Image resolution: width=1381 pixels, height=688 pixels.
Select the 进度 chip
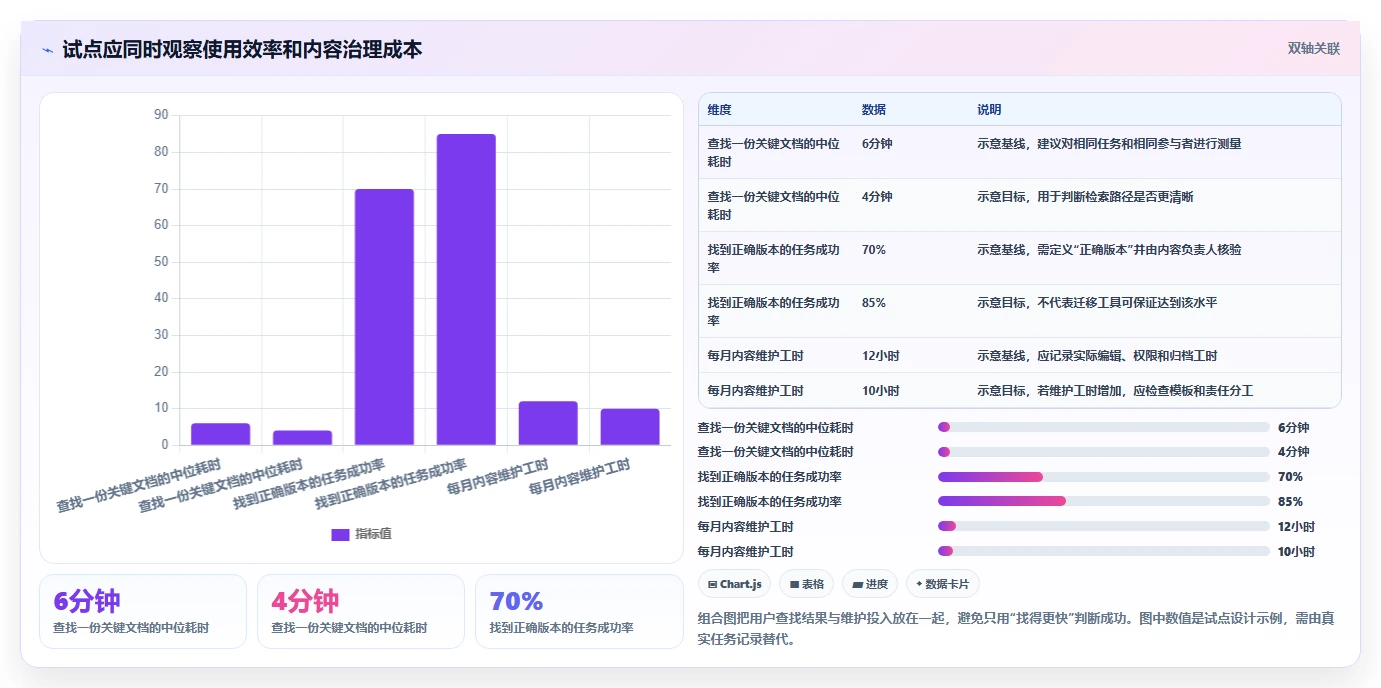[869, 584]
